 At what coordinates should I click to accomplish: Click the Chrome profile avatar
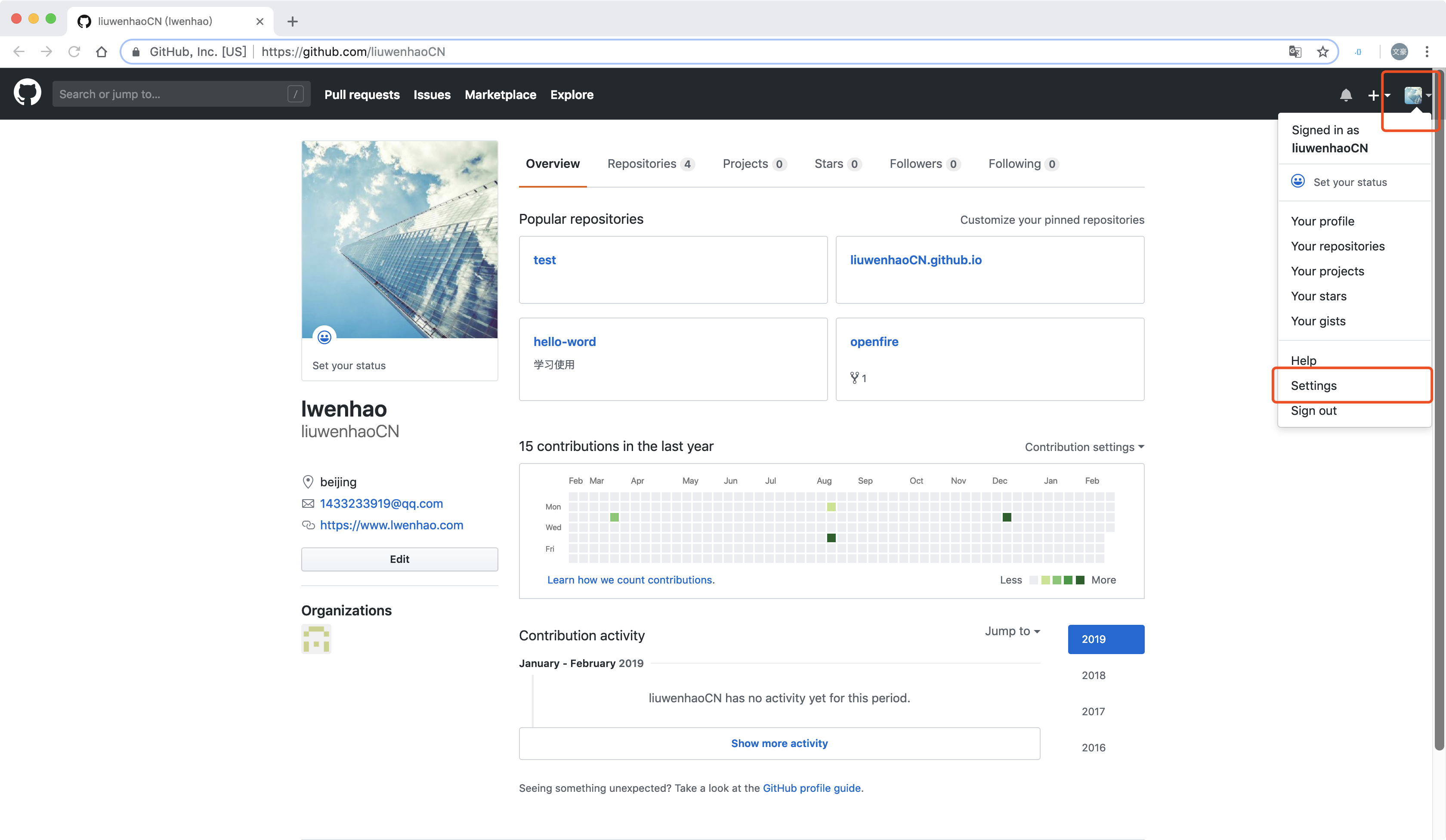tap(1399, 52)
